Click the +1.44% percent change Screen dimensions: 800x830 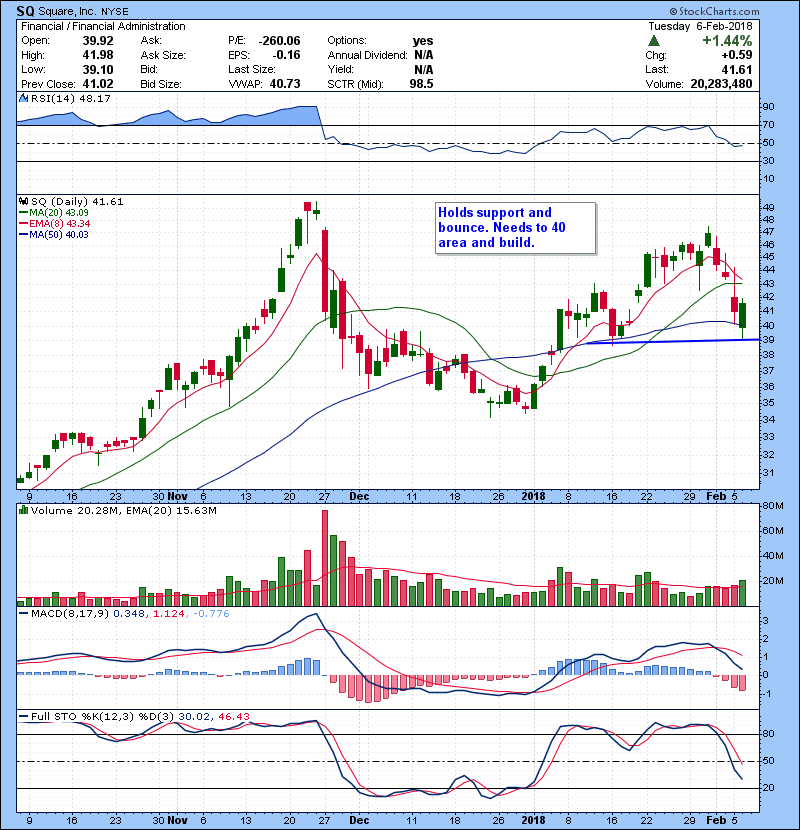point(727,41)
